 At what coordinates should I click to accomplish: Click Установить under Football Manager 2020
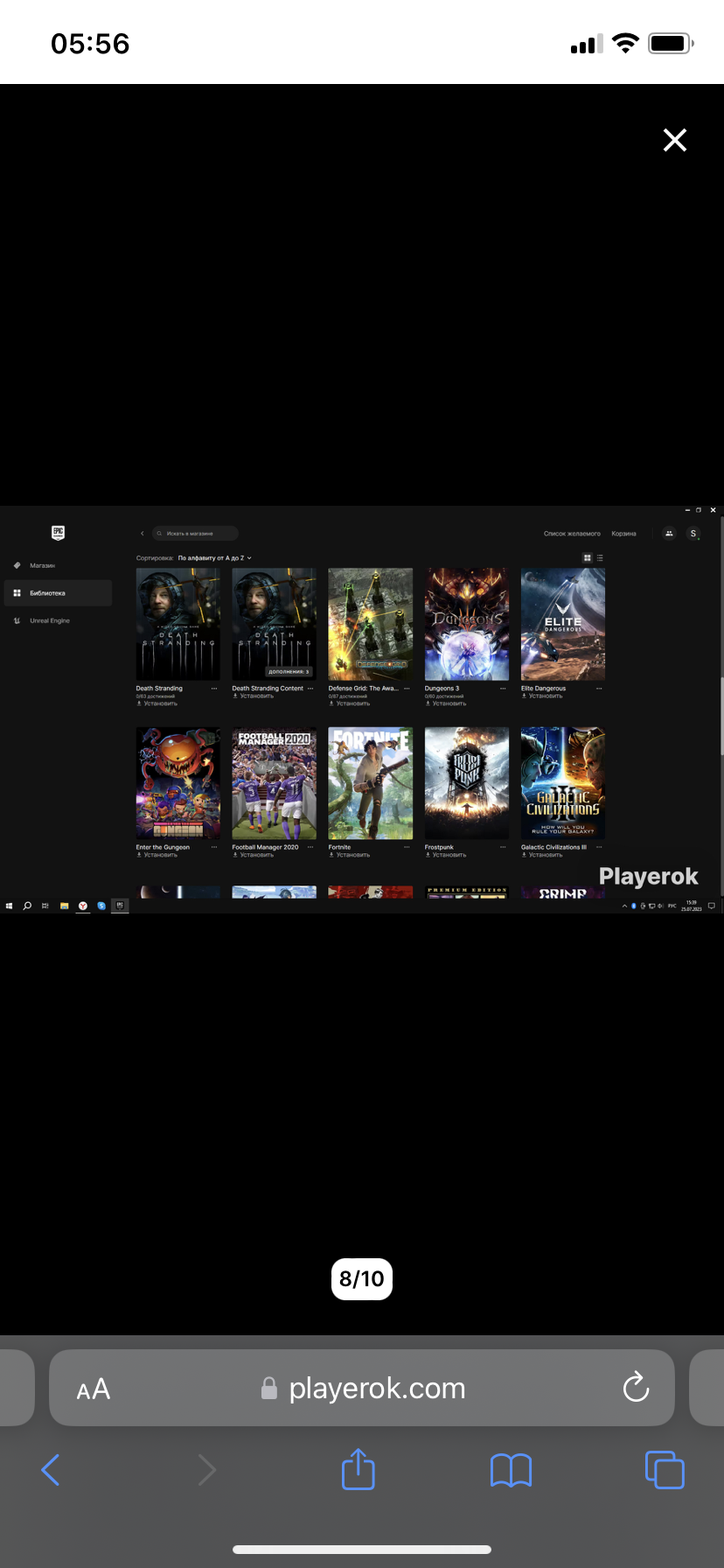pyautogui.click(x=254, y=855)
